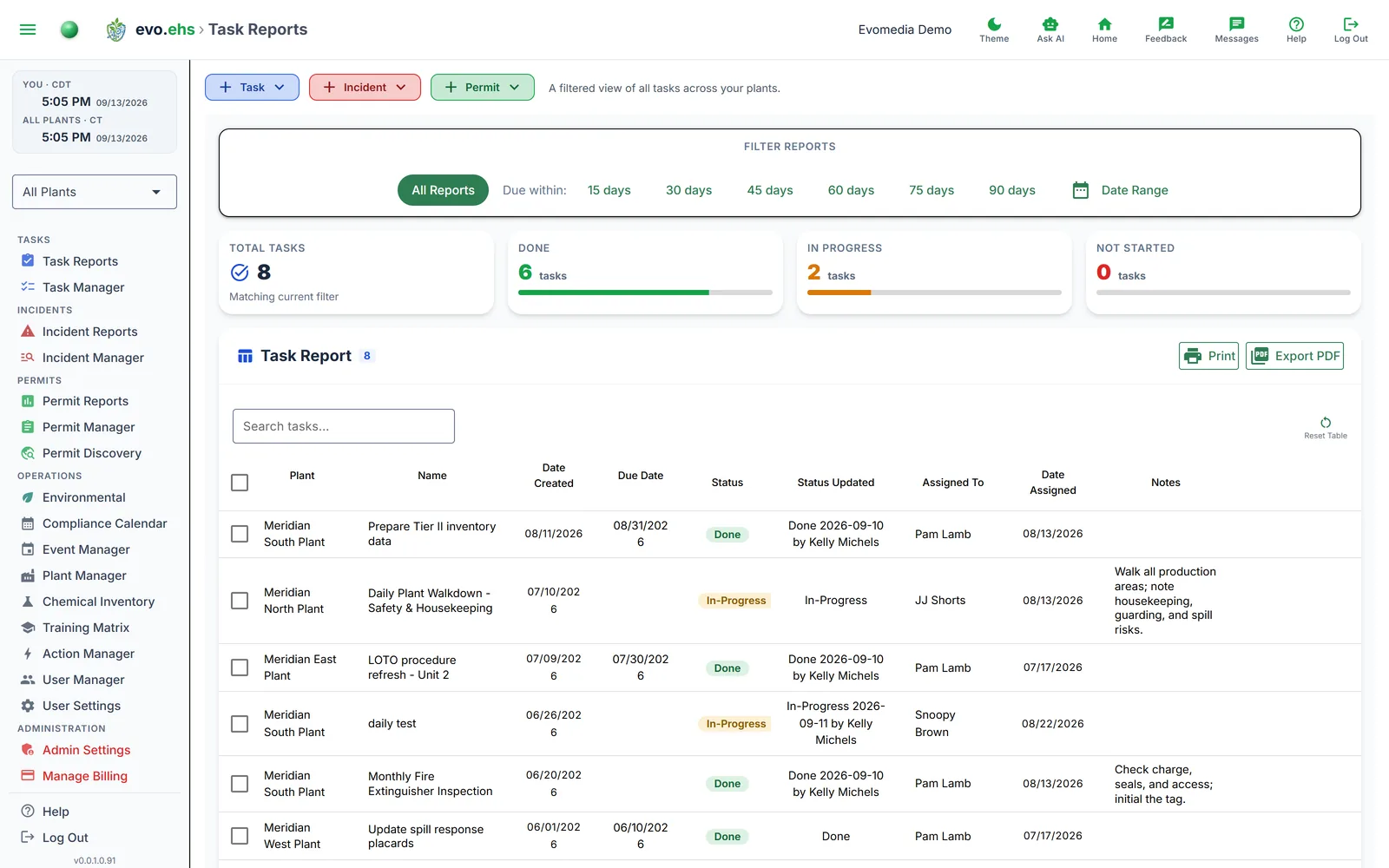Click the Incident Reports warning icon
The width and height of the screenshot is (1389, 868).
(x=28, y=331)
